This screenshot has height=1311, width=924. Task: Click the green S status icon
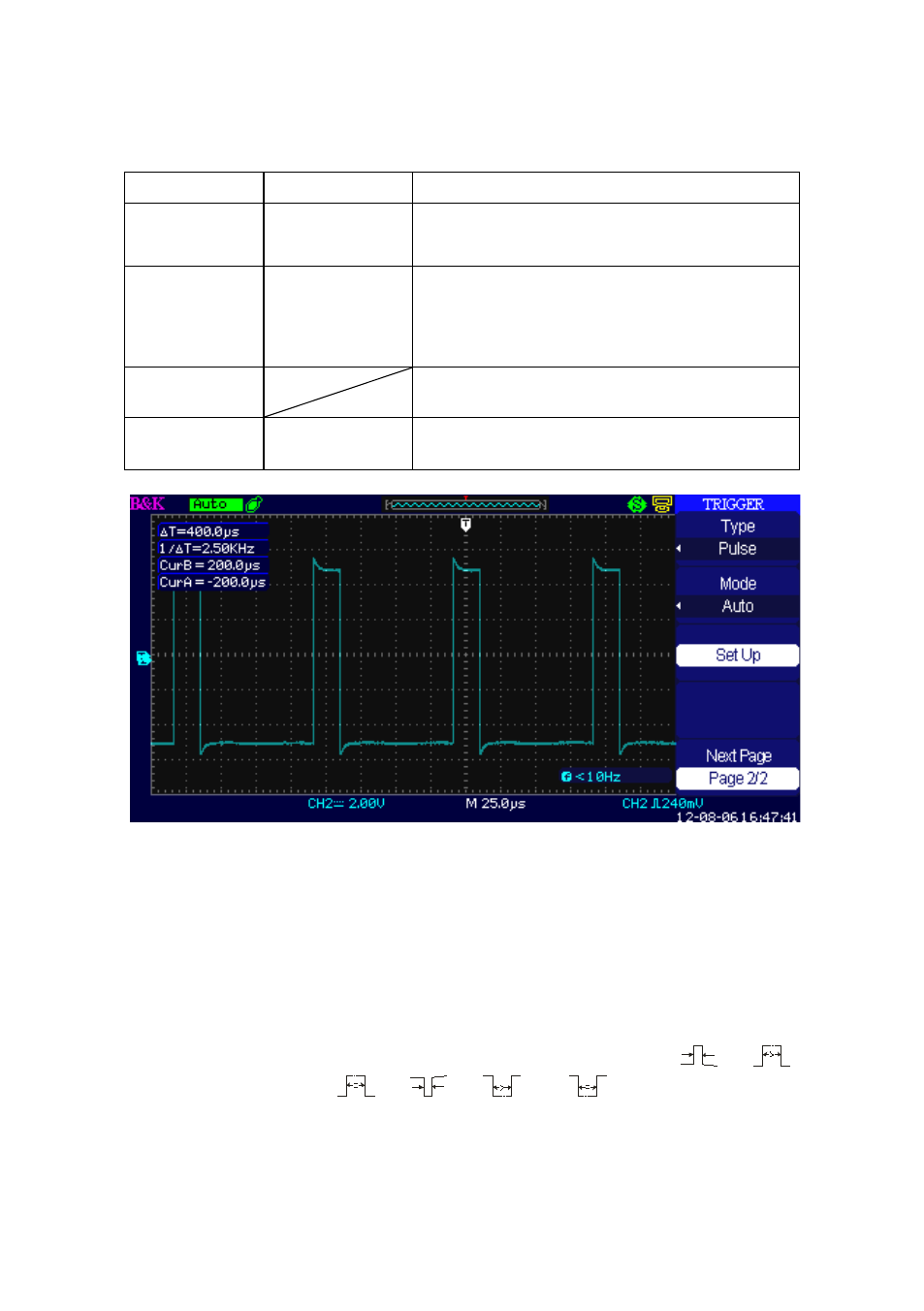[x=637, y=504]
